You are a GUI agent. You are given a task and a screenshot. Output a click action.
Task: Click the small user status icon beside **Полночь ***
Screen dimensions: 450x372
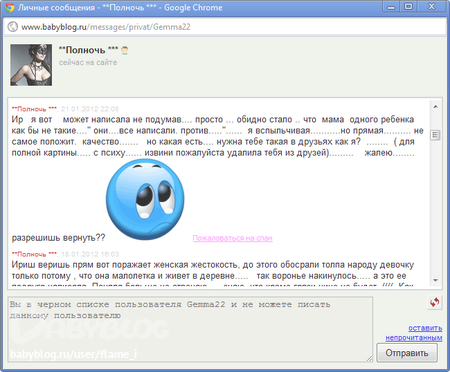pos(125,50)
